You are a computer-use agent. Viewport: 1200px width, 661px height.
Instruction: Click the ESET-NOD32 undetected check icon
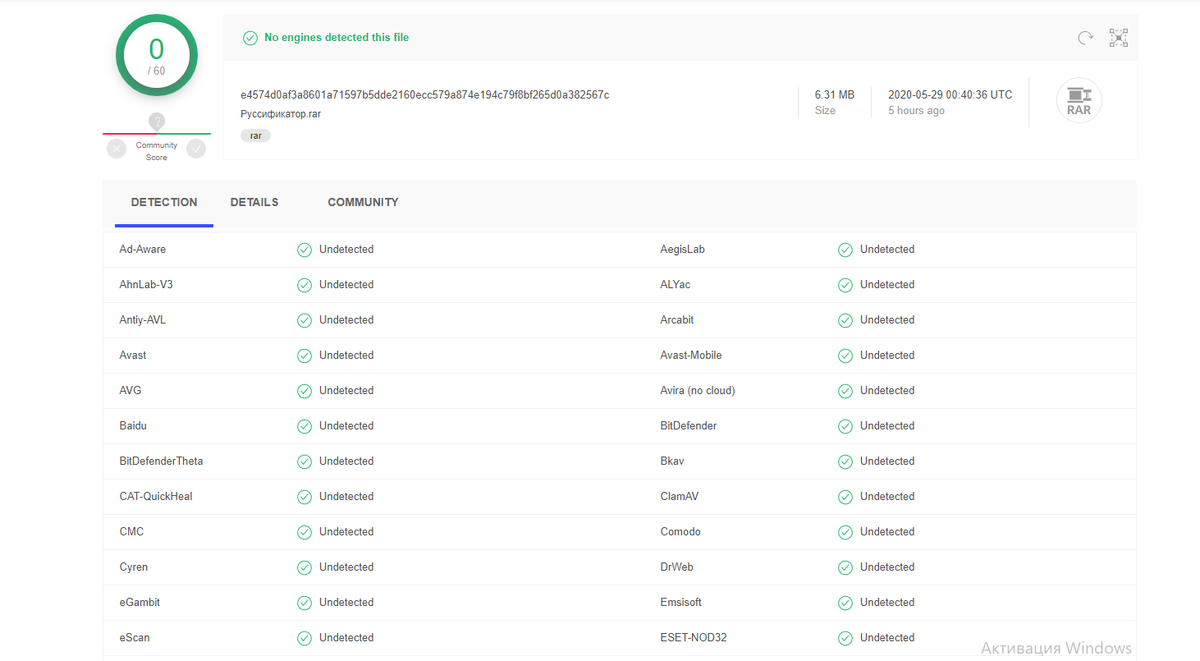(845, 638)
